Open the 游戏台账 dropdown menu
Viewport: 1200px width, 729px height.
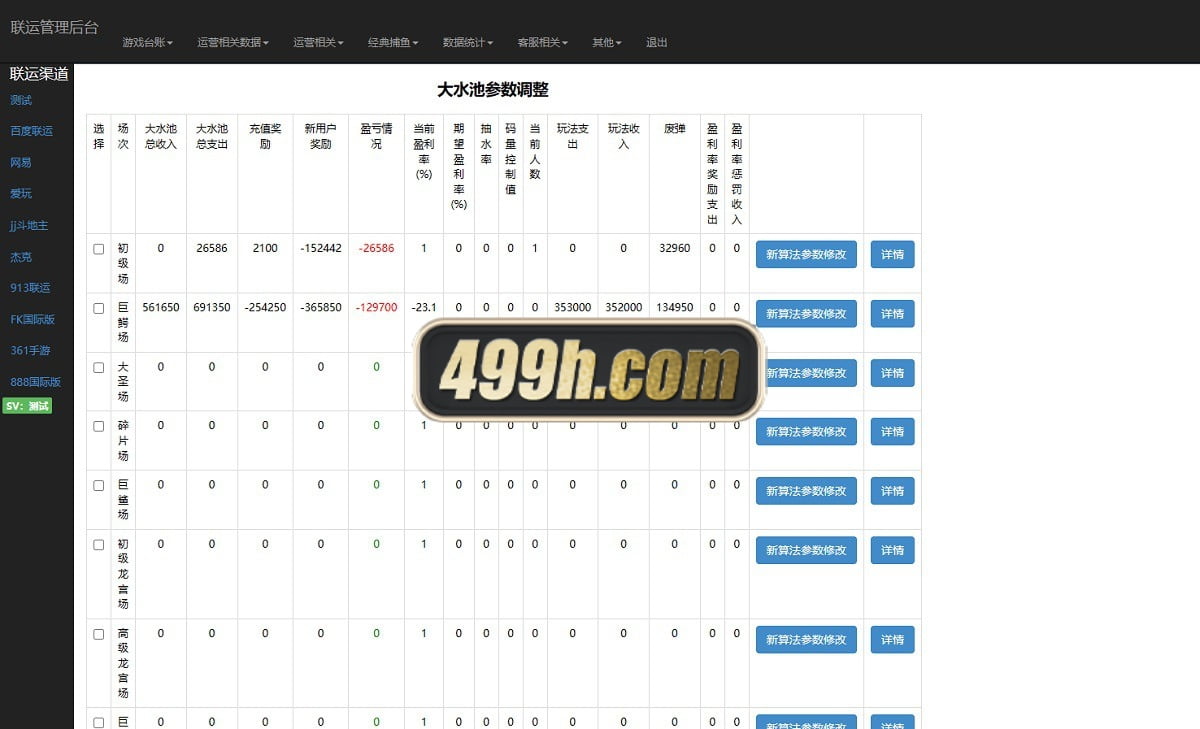point(147,43)
